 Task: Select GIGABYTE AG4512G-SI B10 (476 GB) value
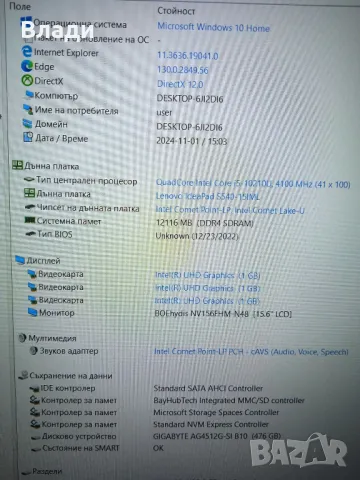(x=217, y=436)
